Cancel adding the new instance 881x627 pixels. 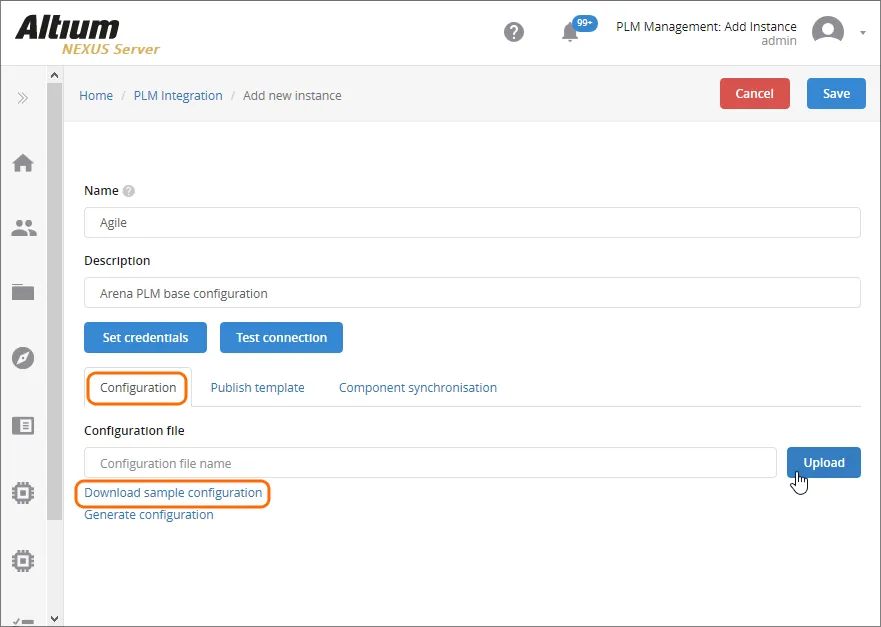[755, 93]
